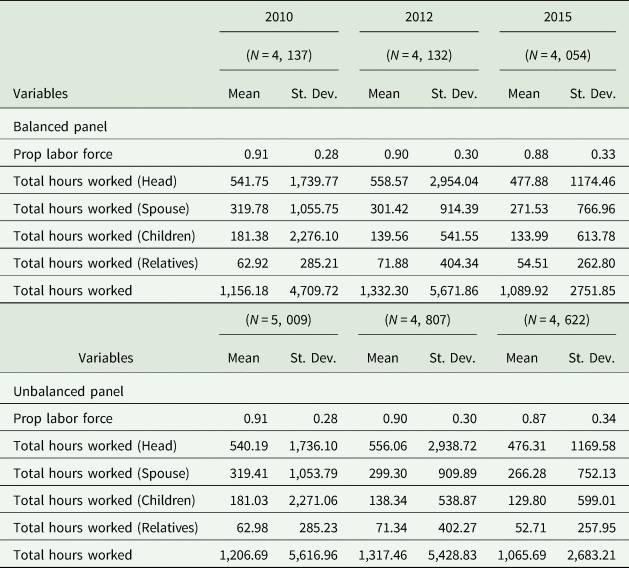Click the 2015 year column header
This screenshot has height=568, width=629.
558,17
